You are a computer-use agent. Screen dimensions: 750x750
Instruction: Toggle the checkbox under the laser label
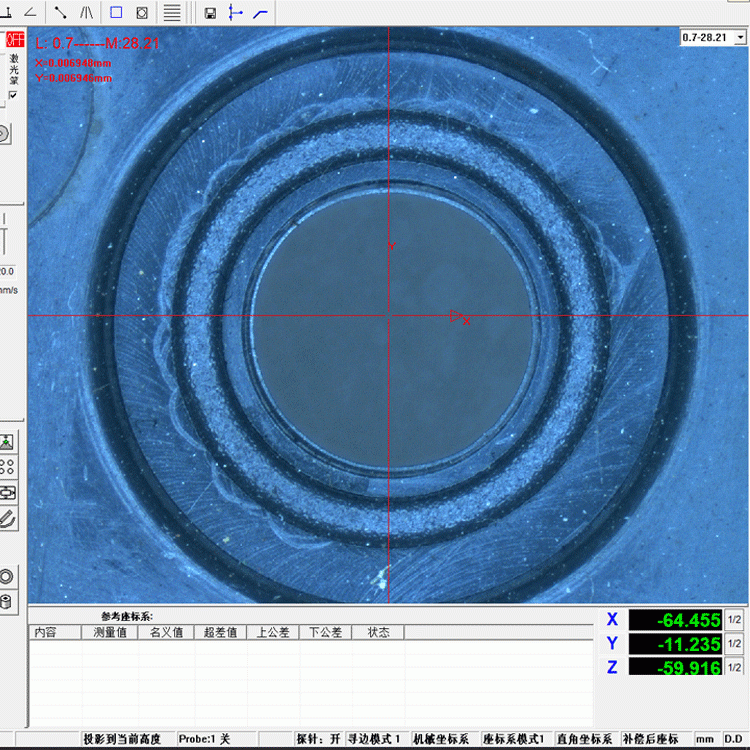[13, 95]
